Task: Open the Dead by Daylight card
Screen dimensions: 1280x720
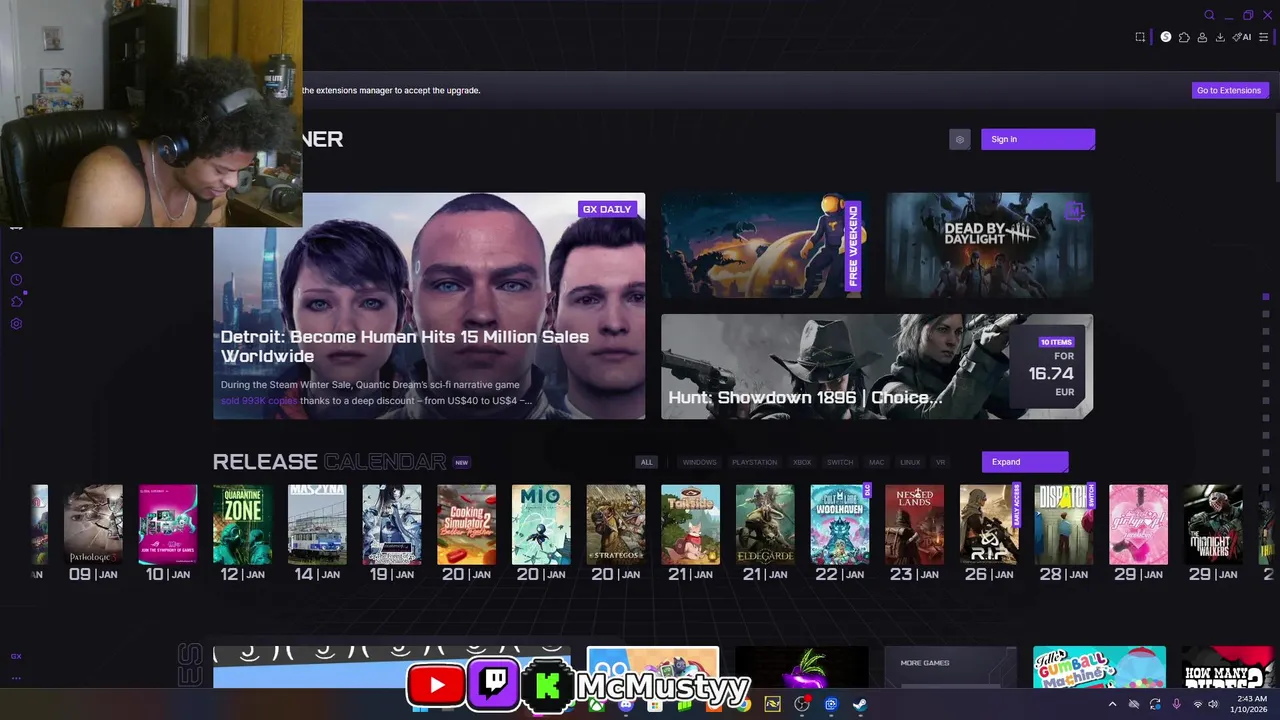Action: pyautogui.click(x=989, y=245)
